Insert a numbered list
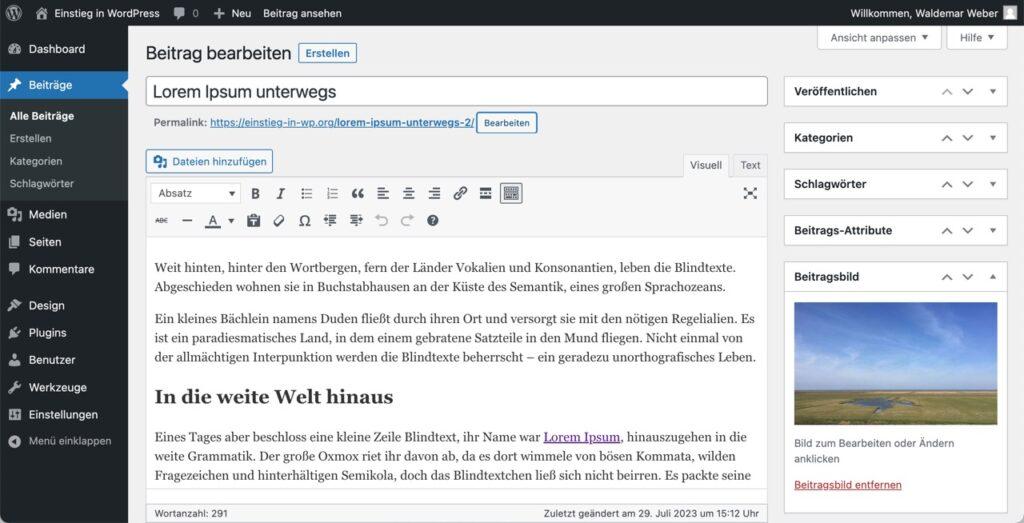 pos(332,193)
